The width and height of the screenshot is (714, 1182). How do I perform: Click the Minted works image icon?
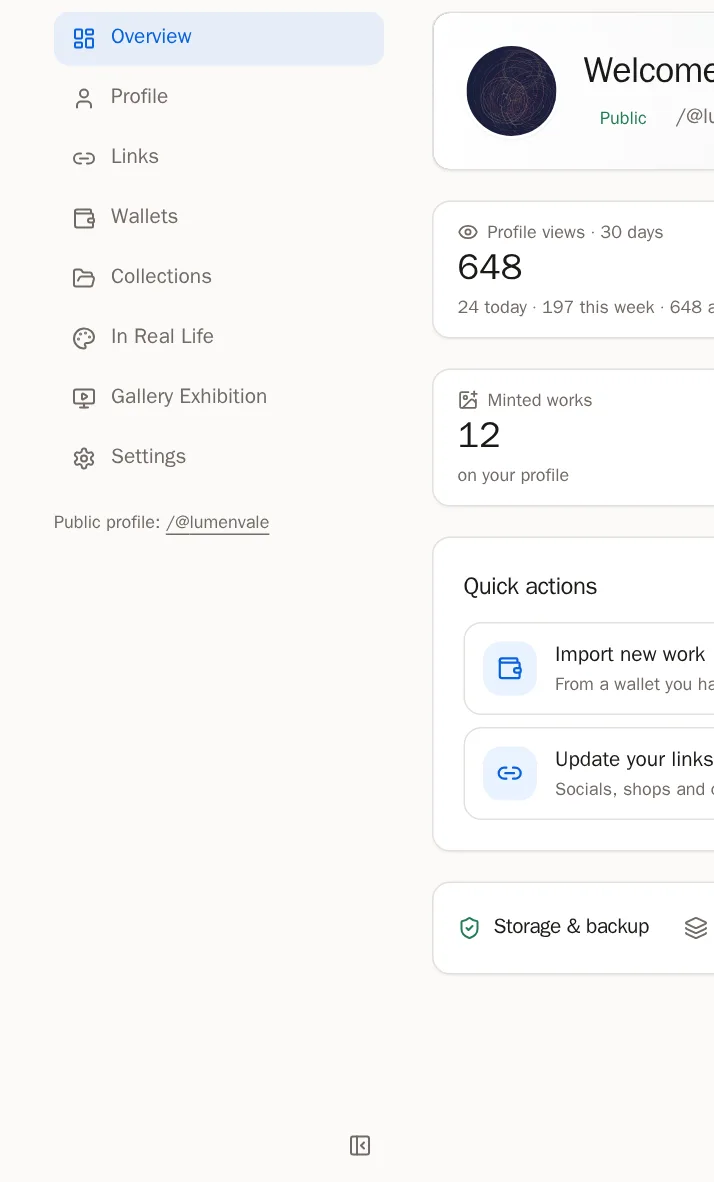[x=468, y=400]
